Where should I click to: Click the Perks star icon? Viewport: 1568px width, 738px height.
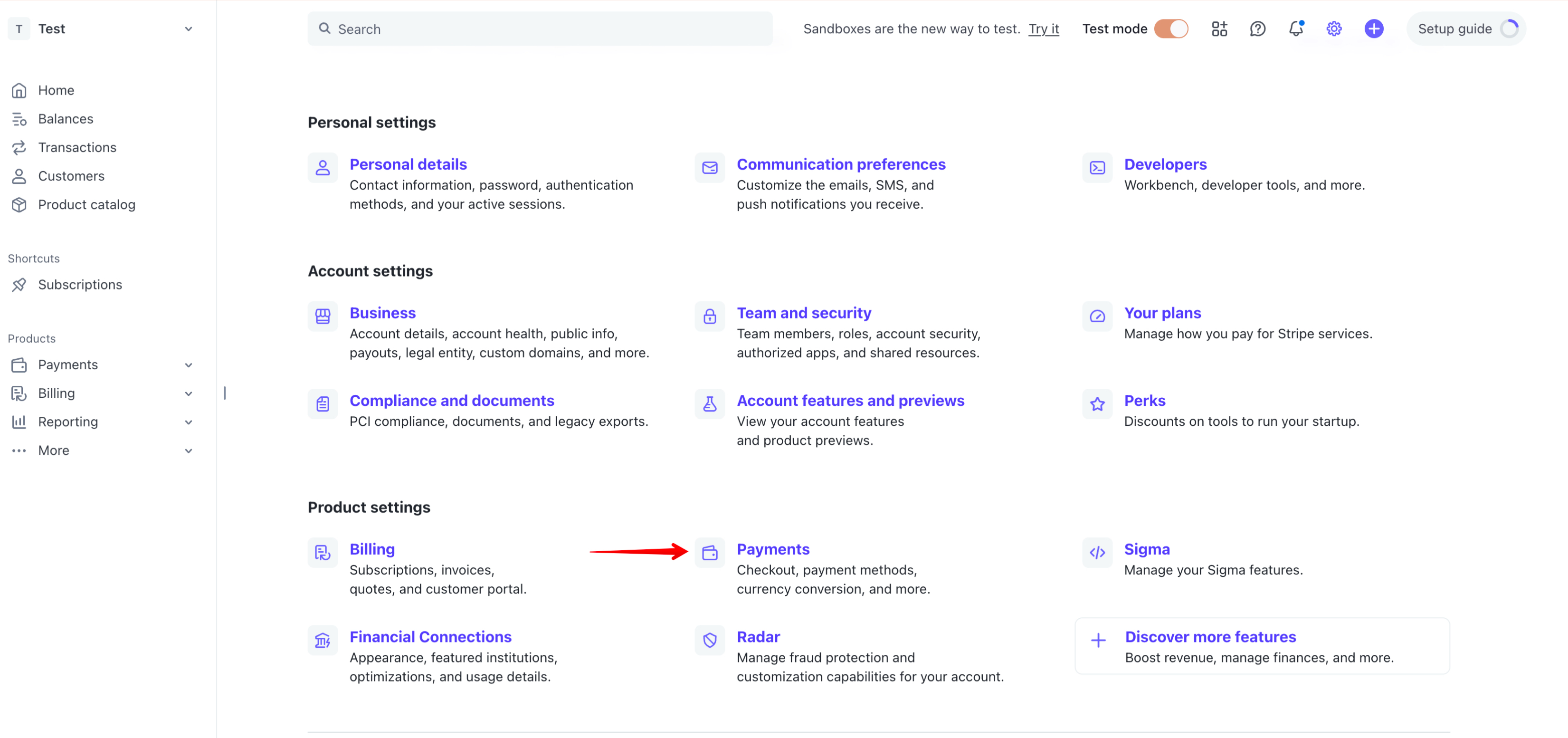point(1097,404)
